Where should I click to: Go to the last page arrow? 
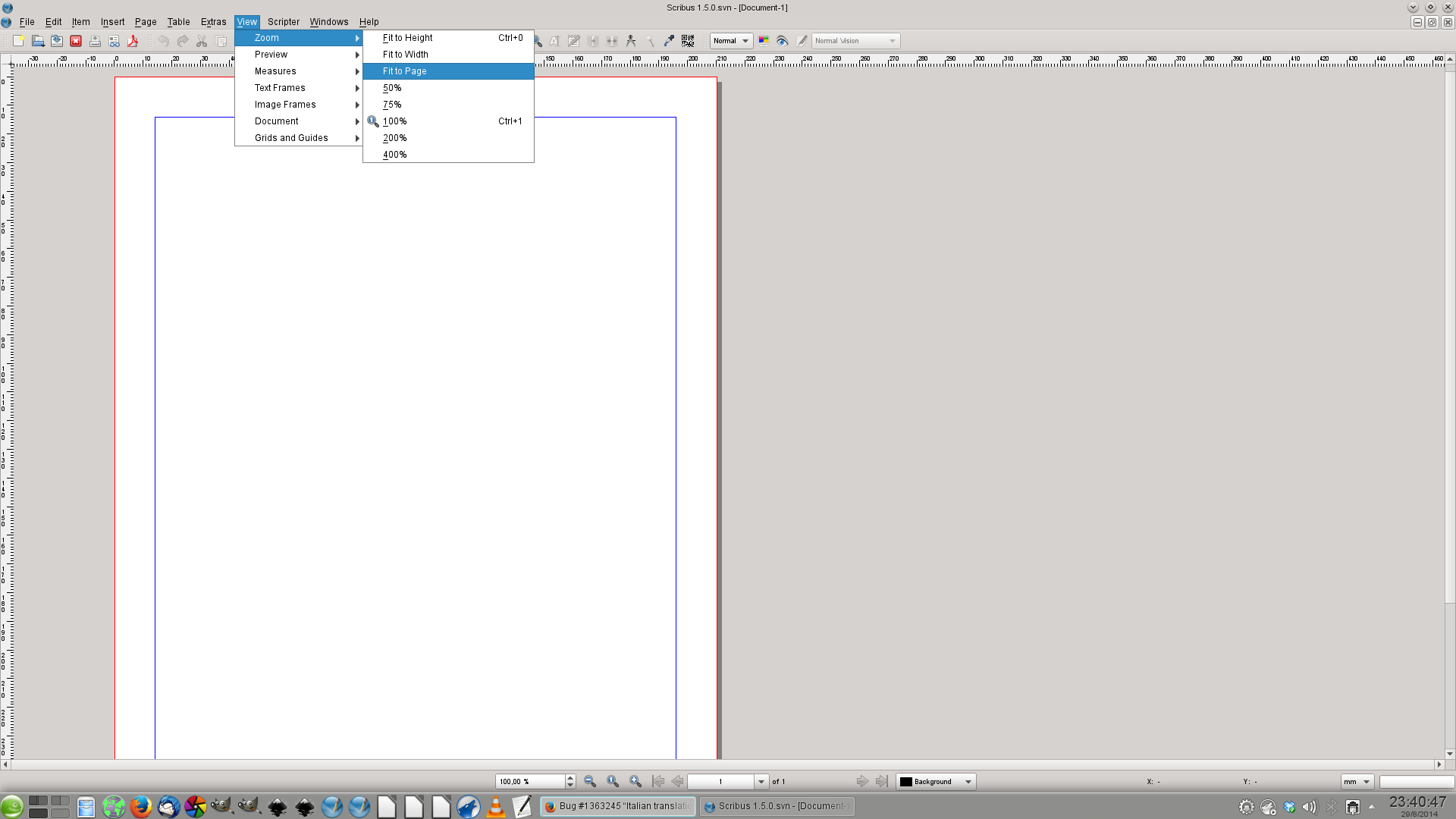(881, 781)
